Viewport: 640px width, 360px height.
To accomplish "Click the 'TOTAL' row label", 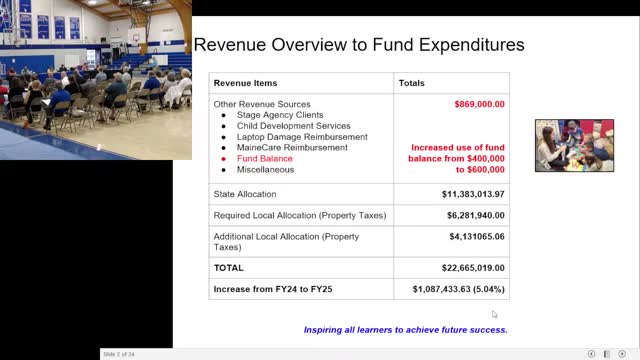I will pyautogui.click(x=229, y=268).
